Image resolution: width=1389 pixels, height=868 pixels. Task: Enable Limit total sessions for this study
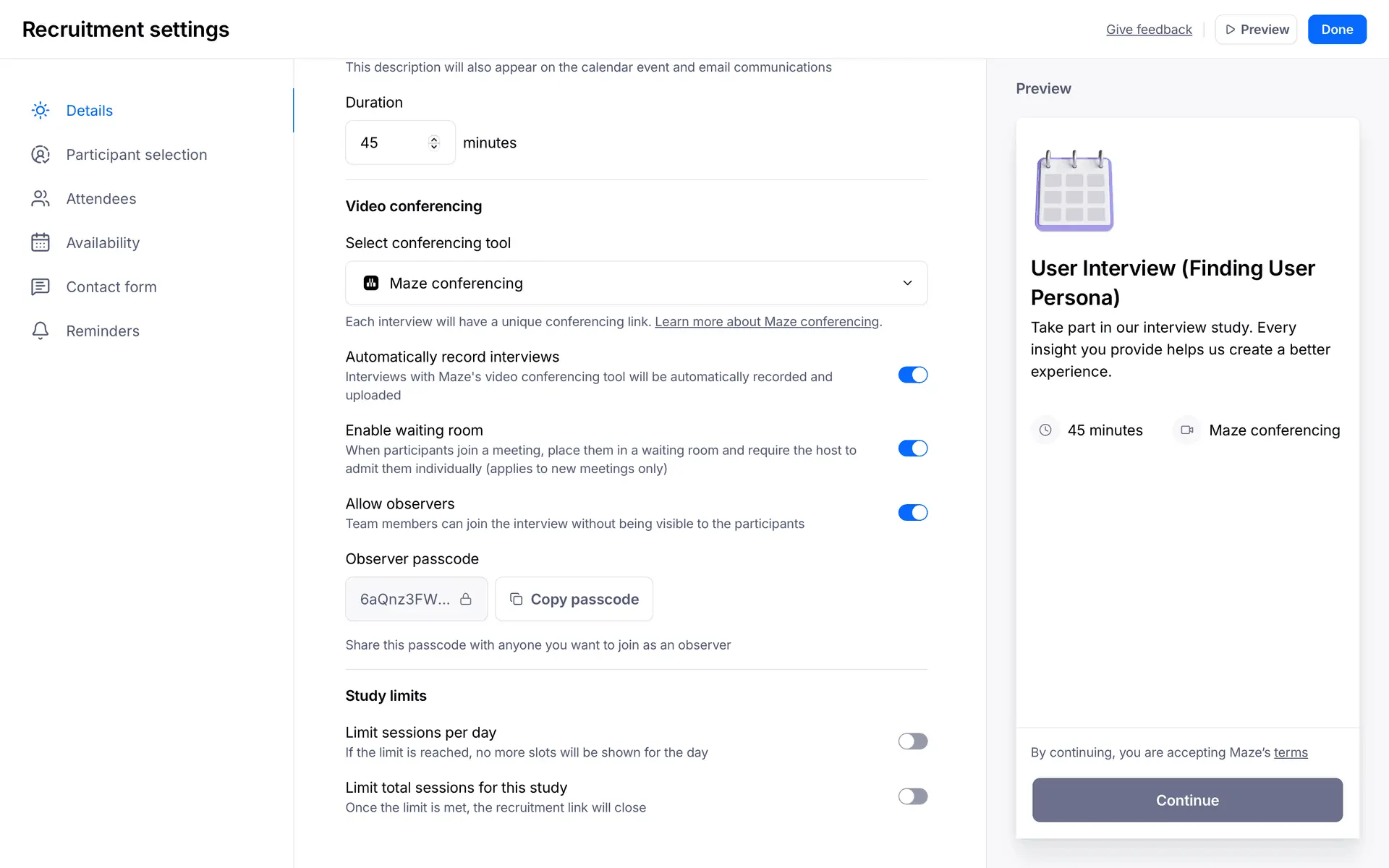coord(912,796)
